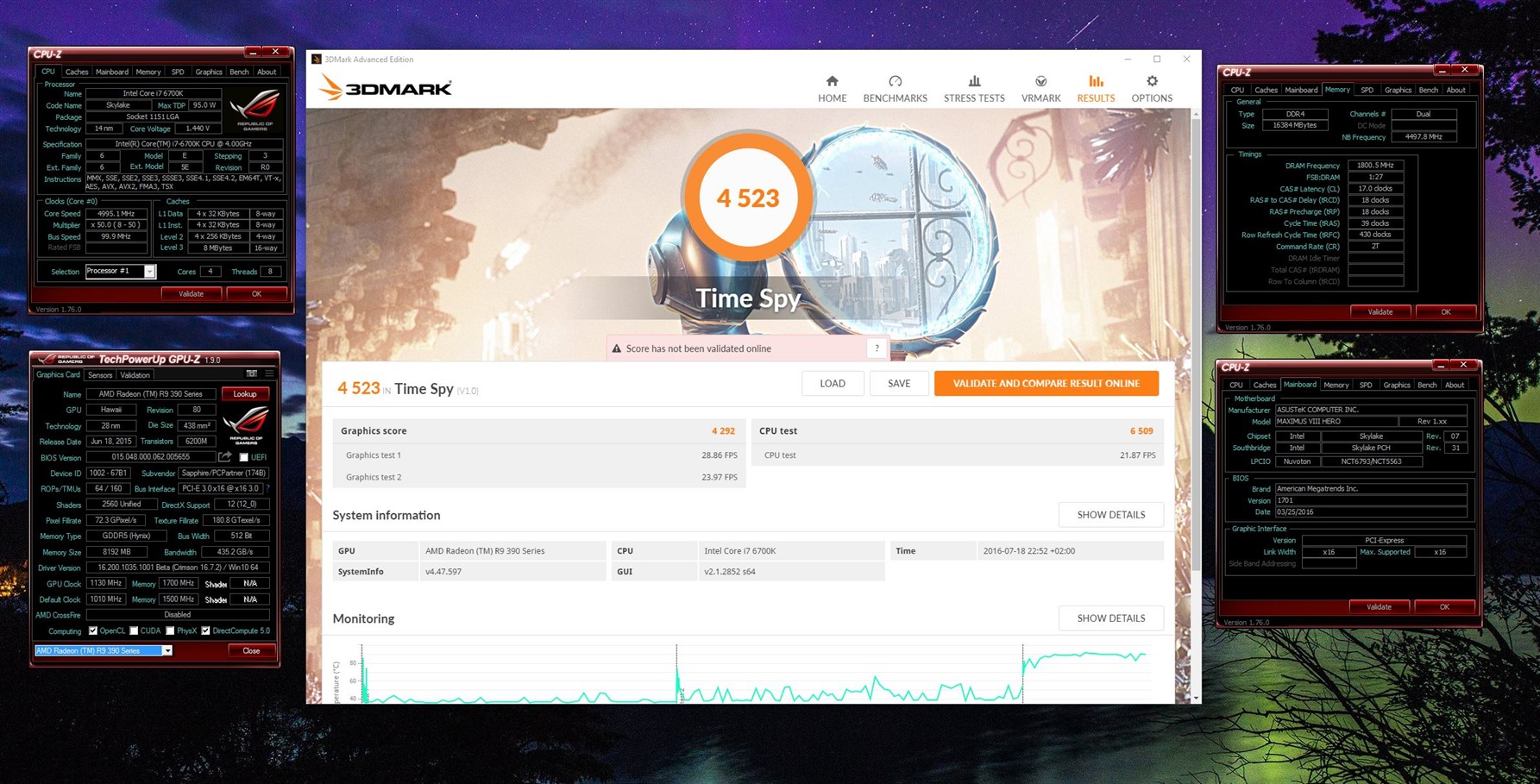1540x784 pixels.
Task: Click VALIDATE AND COMPARE RESULT ONLINE button
Action: click(1046, 383)
